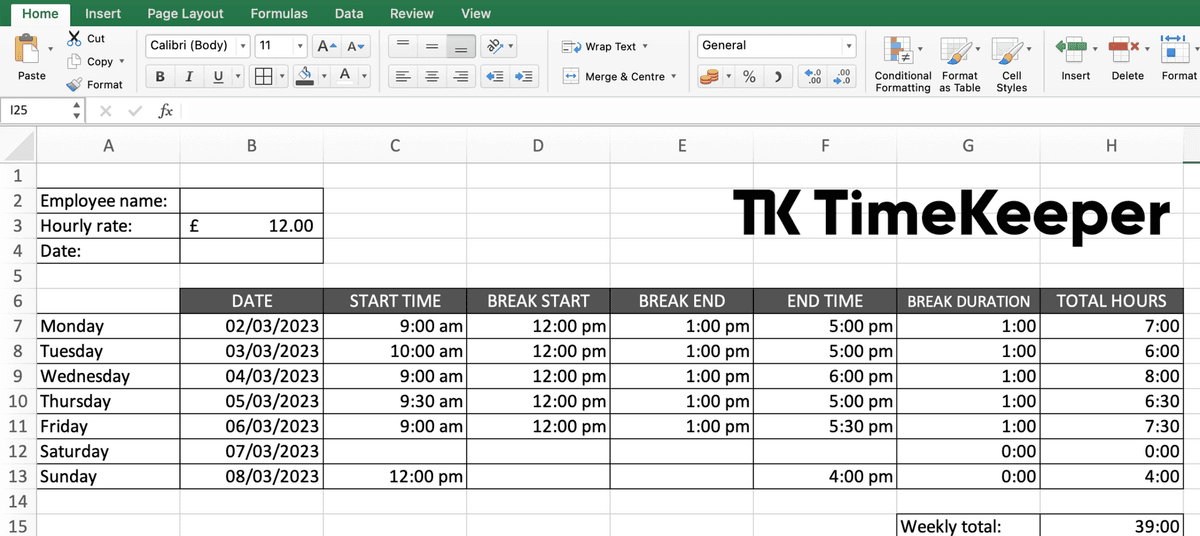Align text to top of cell
Screen dimensions: 1200x536
click(x=402, y=46)
